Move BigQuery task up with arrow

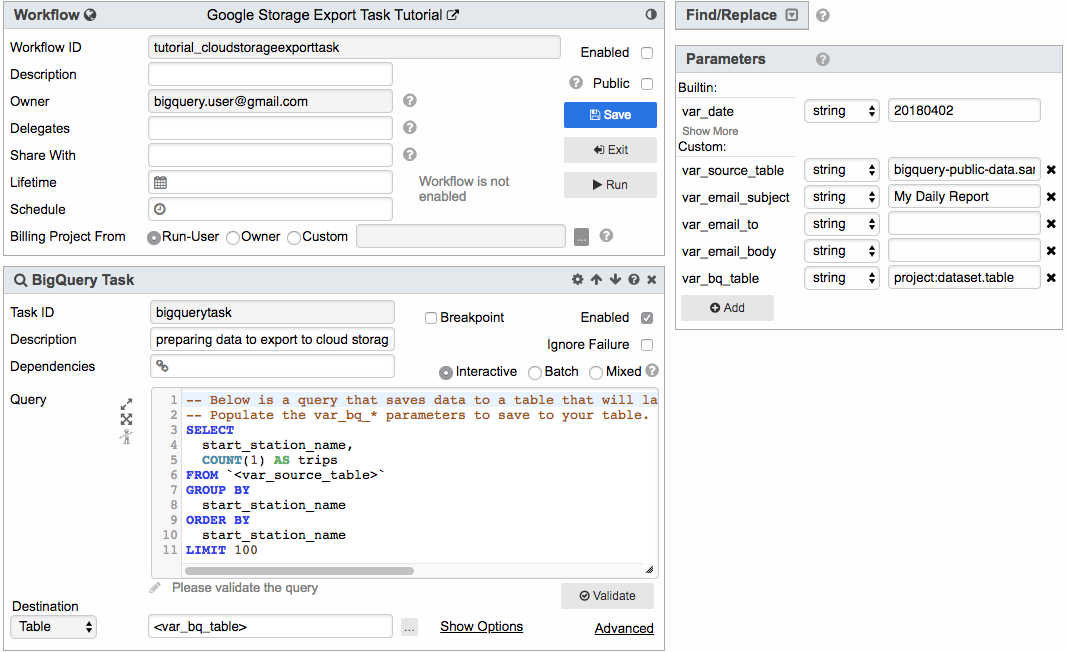596,280
